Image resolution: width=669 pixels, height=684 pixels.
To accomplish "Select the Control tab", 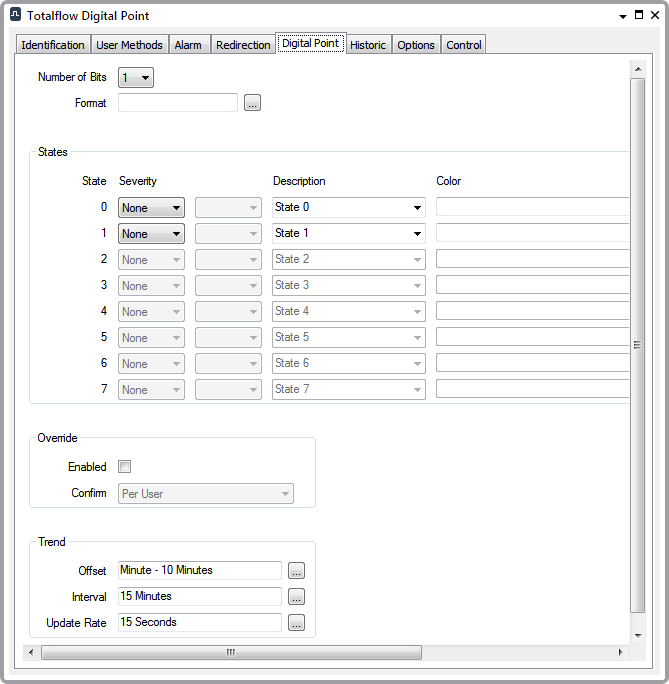I will point(464,45).
